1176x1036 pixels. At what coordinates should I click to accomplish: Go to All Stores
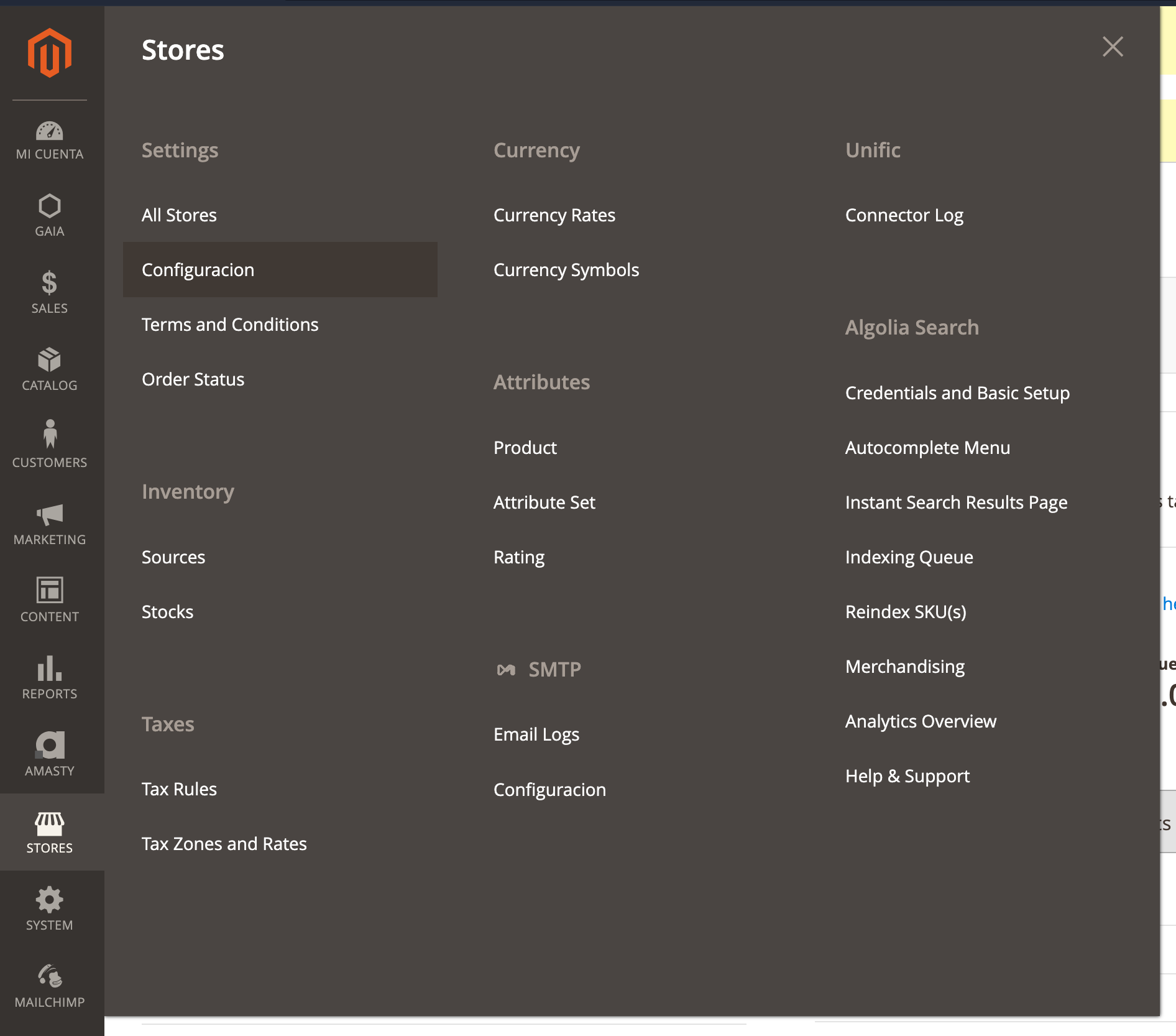click(179, 215)
